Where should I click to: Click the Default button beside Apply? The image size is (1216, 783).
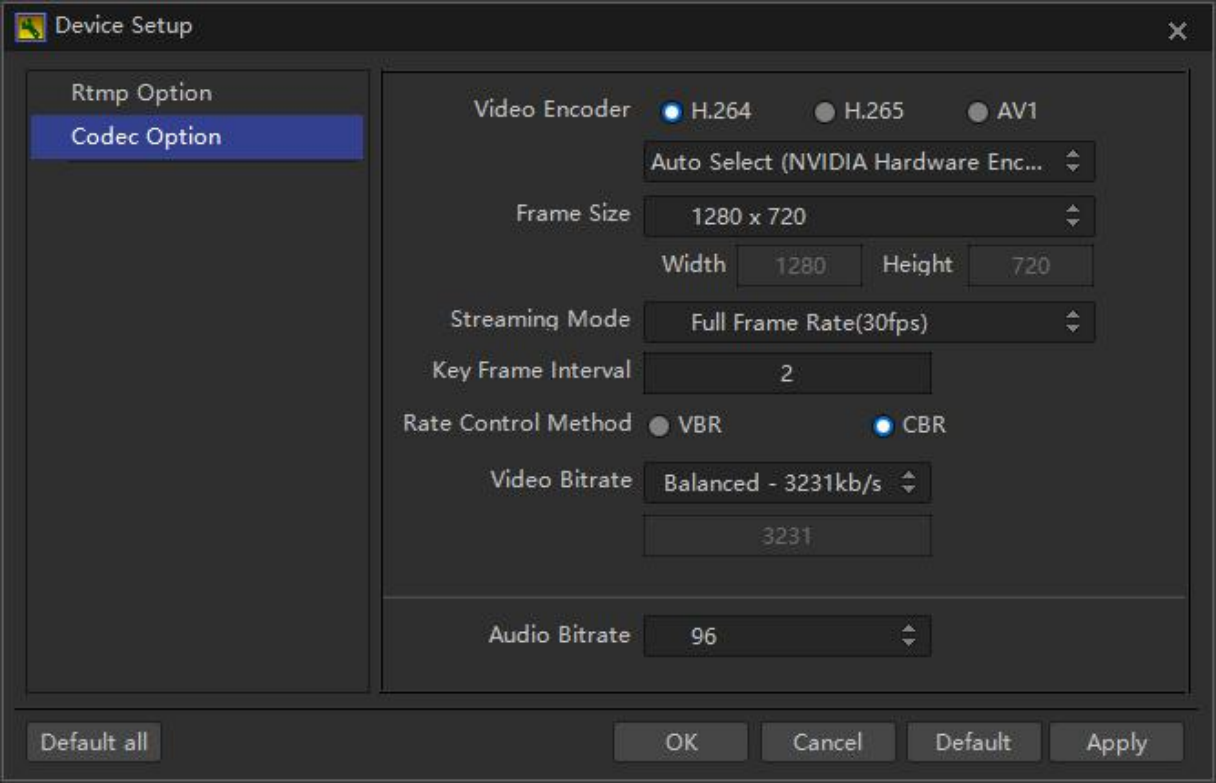click(973, 743)
